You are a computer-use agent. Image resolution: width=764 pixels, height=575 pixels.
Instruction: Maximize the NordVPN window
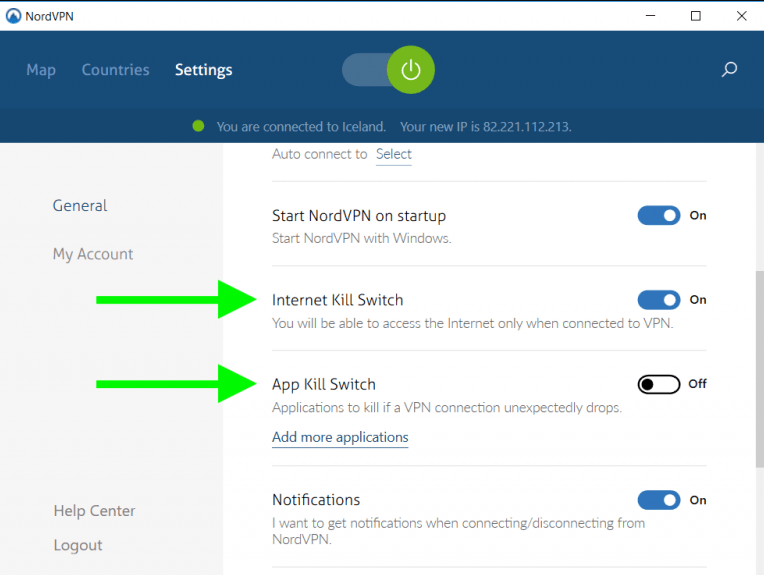tap(695, 15)
